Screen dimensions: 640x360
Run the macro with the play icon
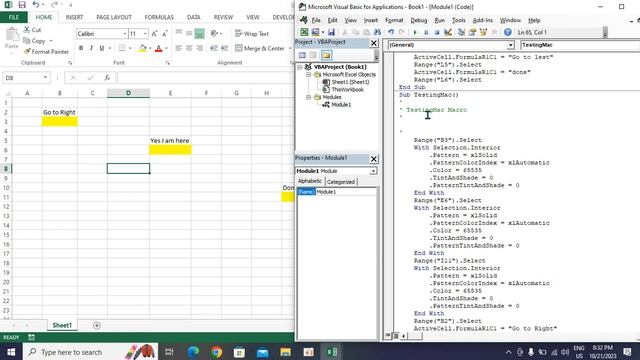[415, 32]
